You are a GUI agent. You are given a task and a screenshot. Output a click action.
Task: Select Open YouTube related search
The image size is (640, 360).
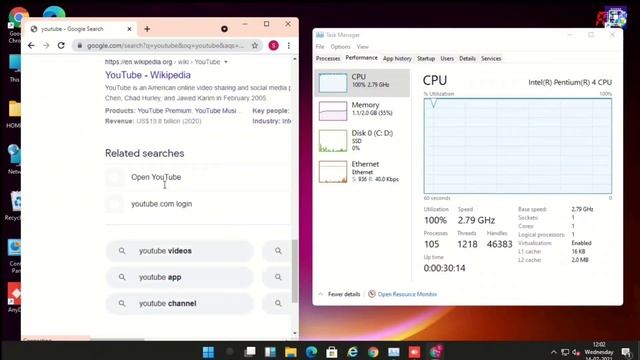[156, 177]
